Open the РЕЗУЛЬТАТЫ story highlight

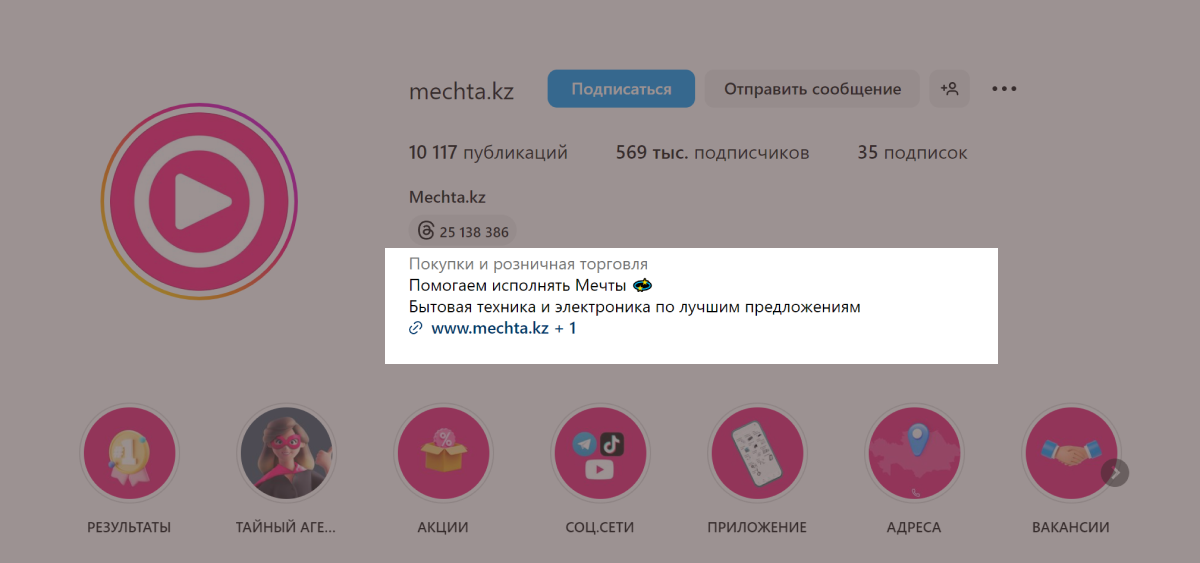click(129, 453)
